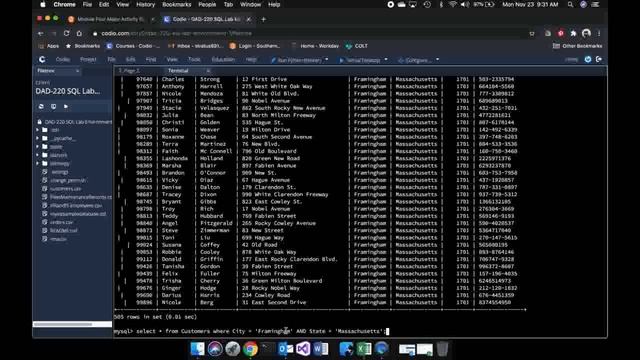Click the mysql command line prompt
This screenshot has width=640, height=360.
click(x=251, y=331)
